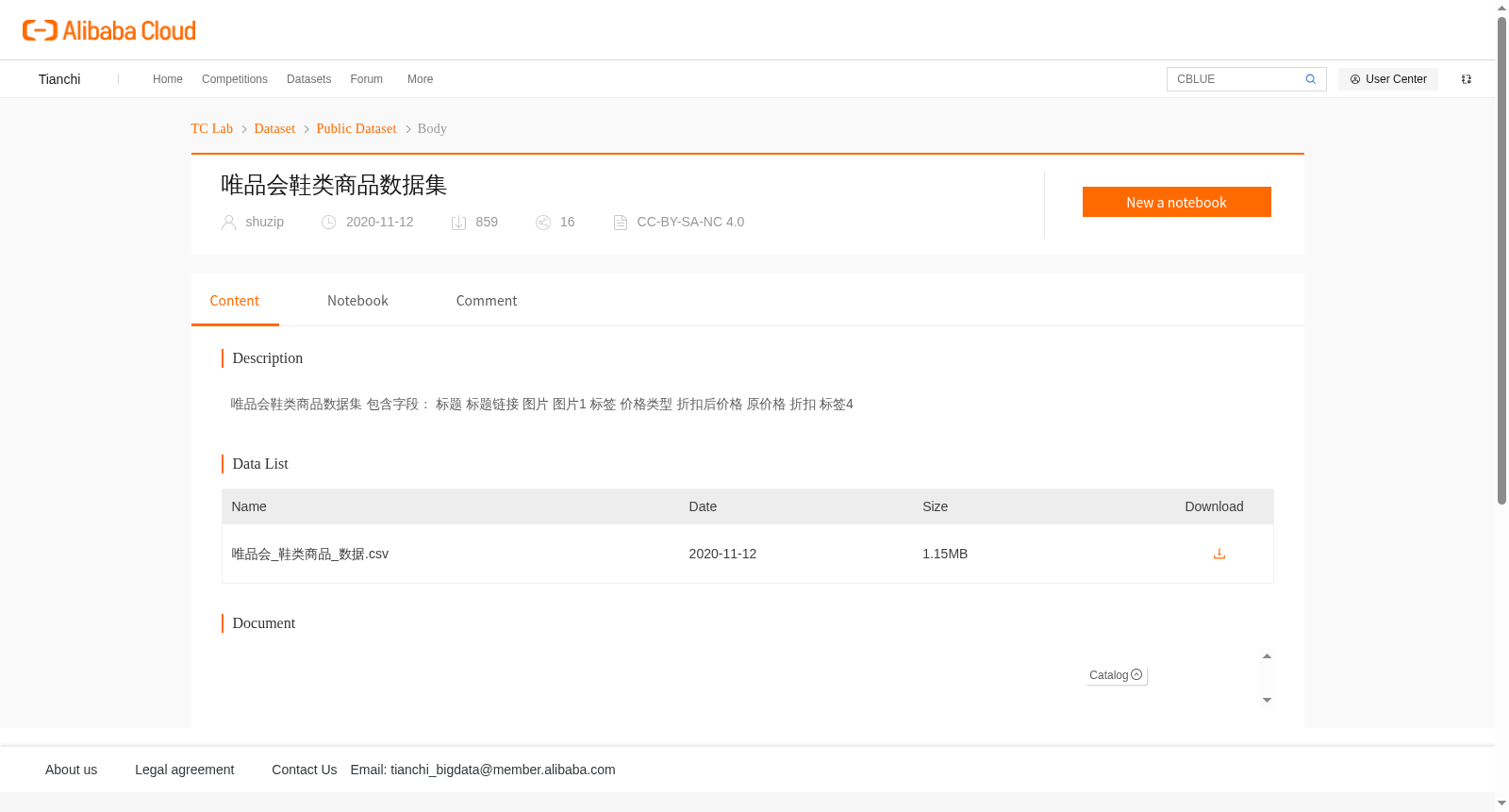Screen dimensions: 1509x812
Task: Switch to the Comment tab
Action: click(487, 301)
